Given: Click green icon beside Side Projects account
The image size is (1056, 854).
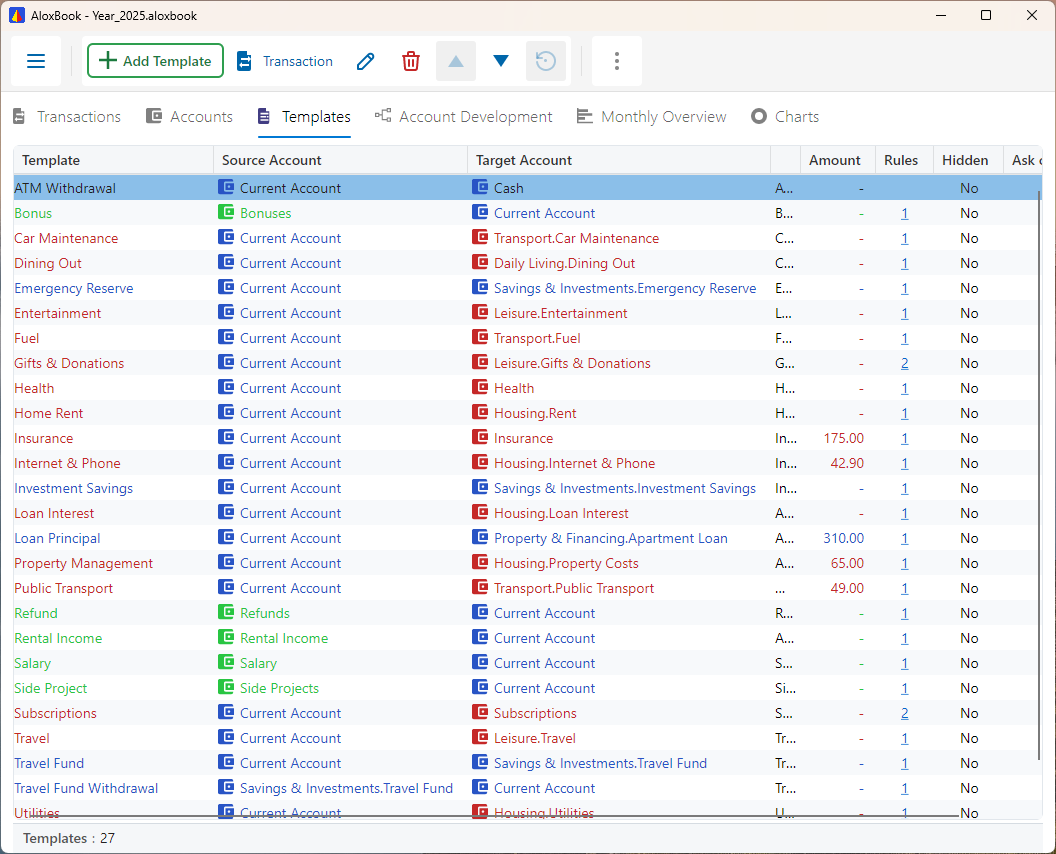Looking at the screenshot, I should [226, 687].
